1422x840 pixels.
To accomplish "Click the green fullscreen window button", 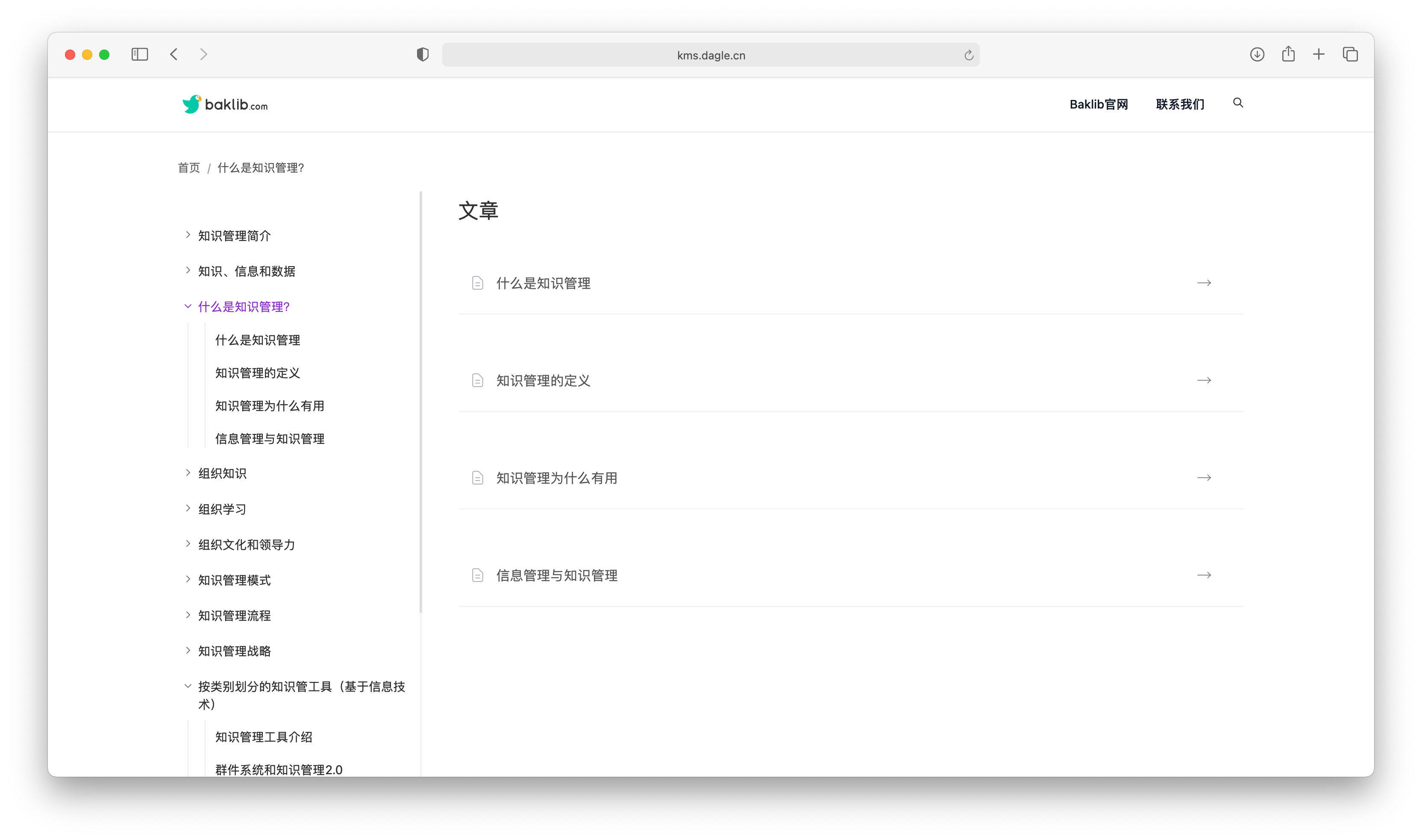I will pos(104,54).
